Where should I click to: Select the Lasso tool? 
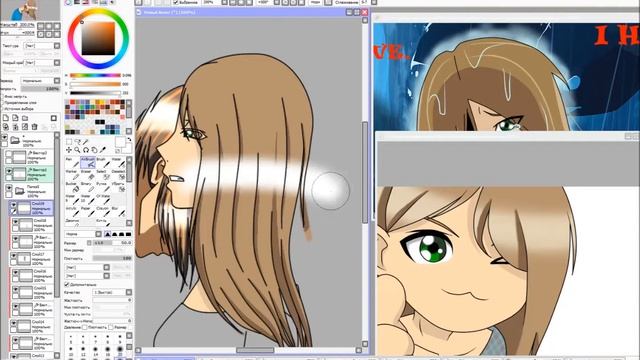coord(78,142)
